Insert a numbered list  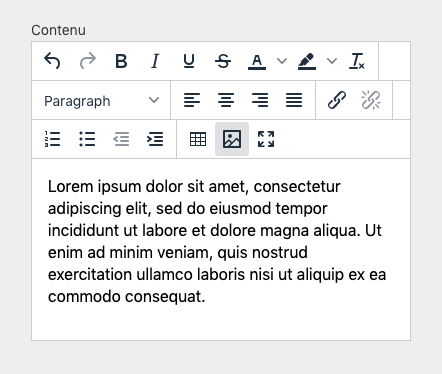point(53,139)
